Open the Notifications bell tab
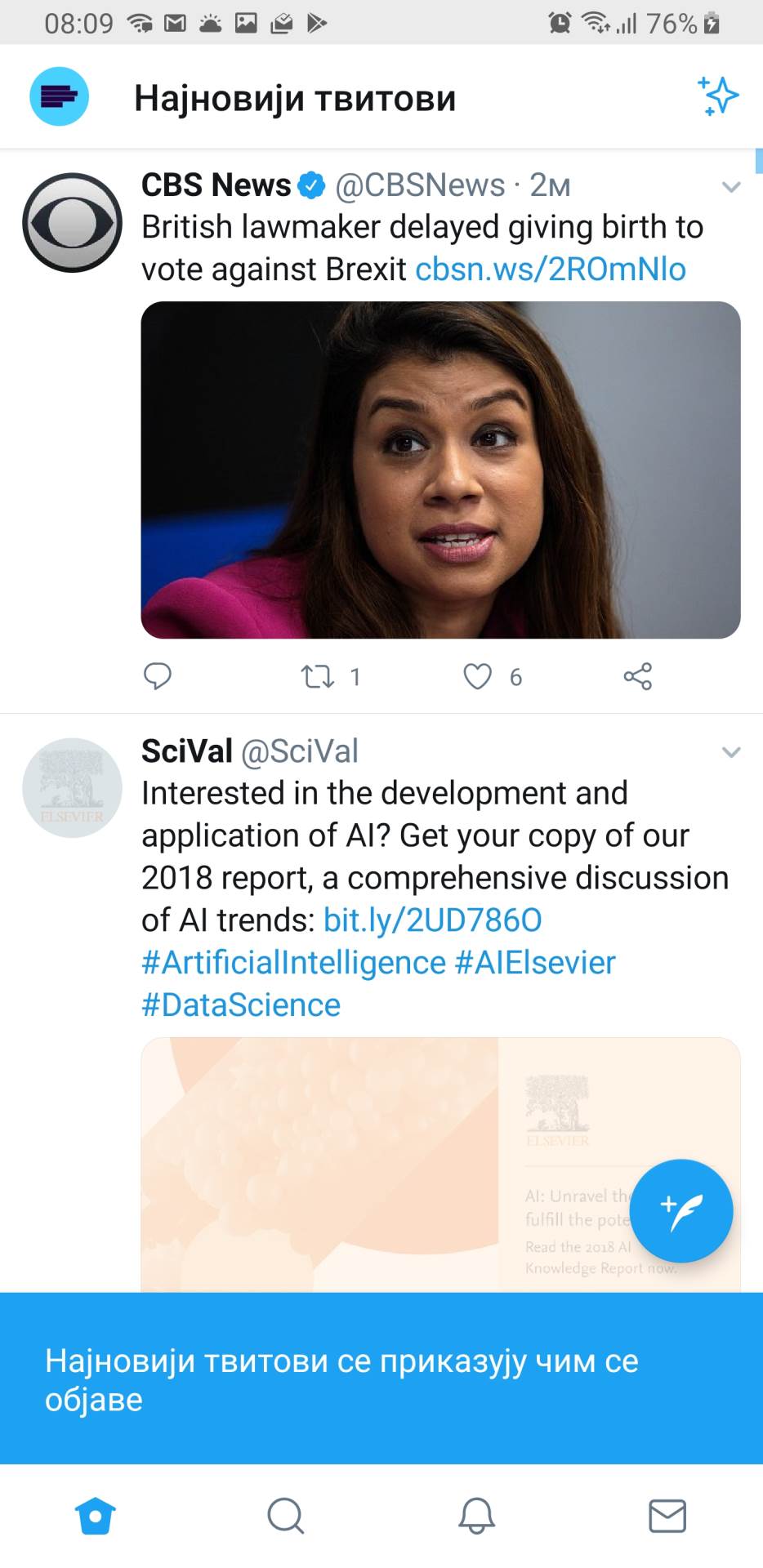Image resolution: width=763 pixels, height=1568 pixels. (x=476, y=1517)
